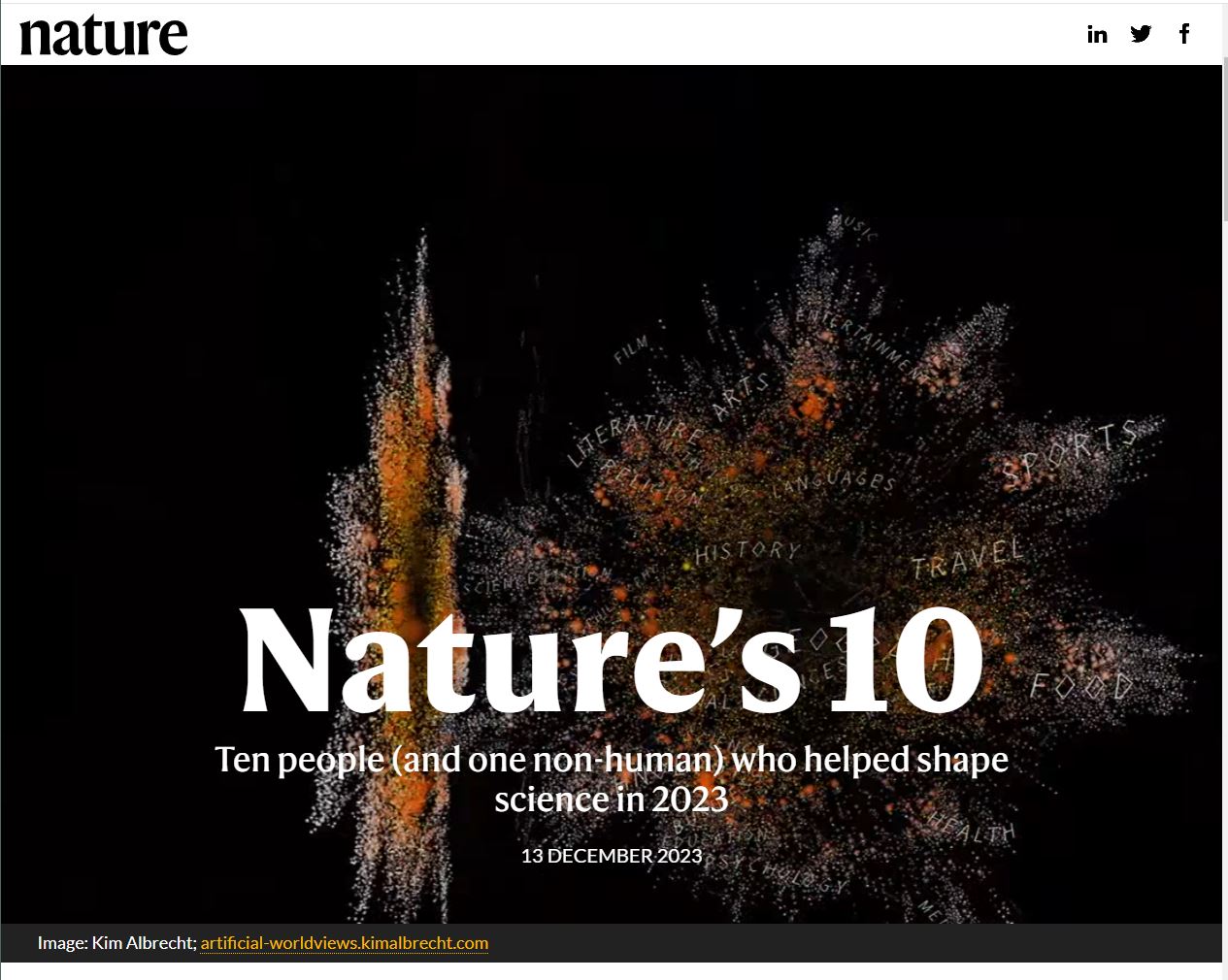Image resolution: width=1228 pixels, height=980 pixels.
Task: Select the subtitle about ten people who shaped science
Action: [612, 778]
